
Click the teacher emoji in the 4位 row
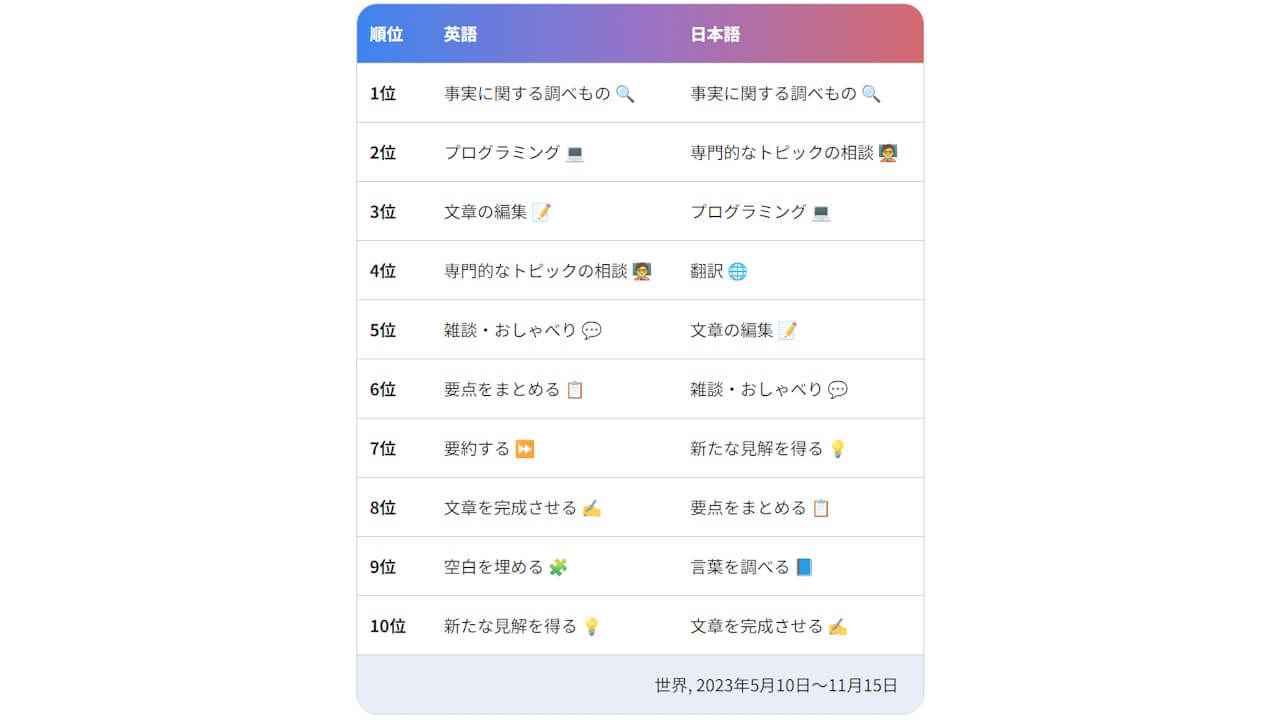coord(641,271)
